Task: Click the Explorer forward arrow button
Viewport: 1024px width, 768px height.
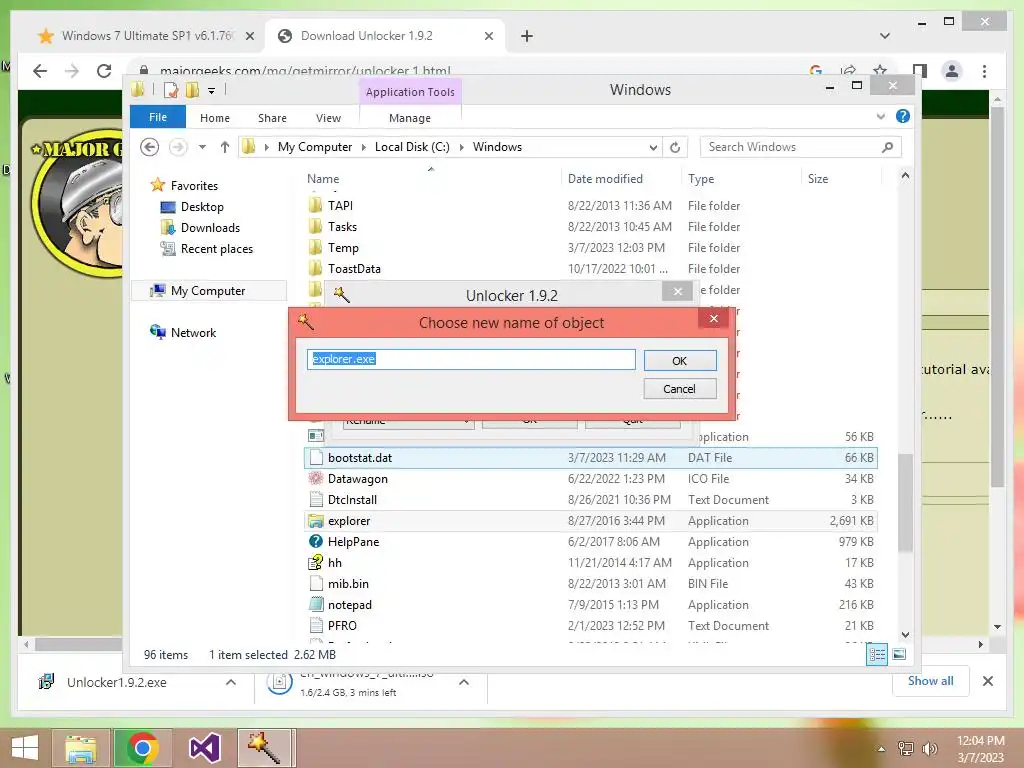Action: [178, 147]
